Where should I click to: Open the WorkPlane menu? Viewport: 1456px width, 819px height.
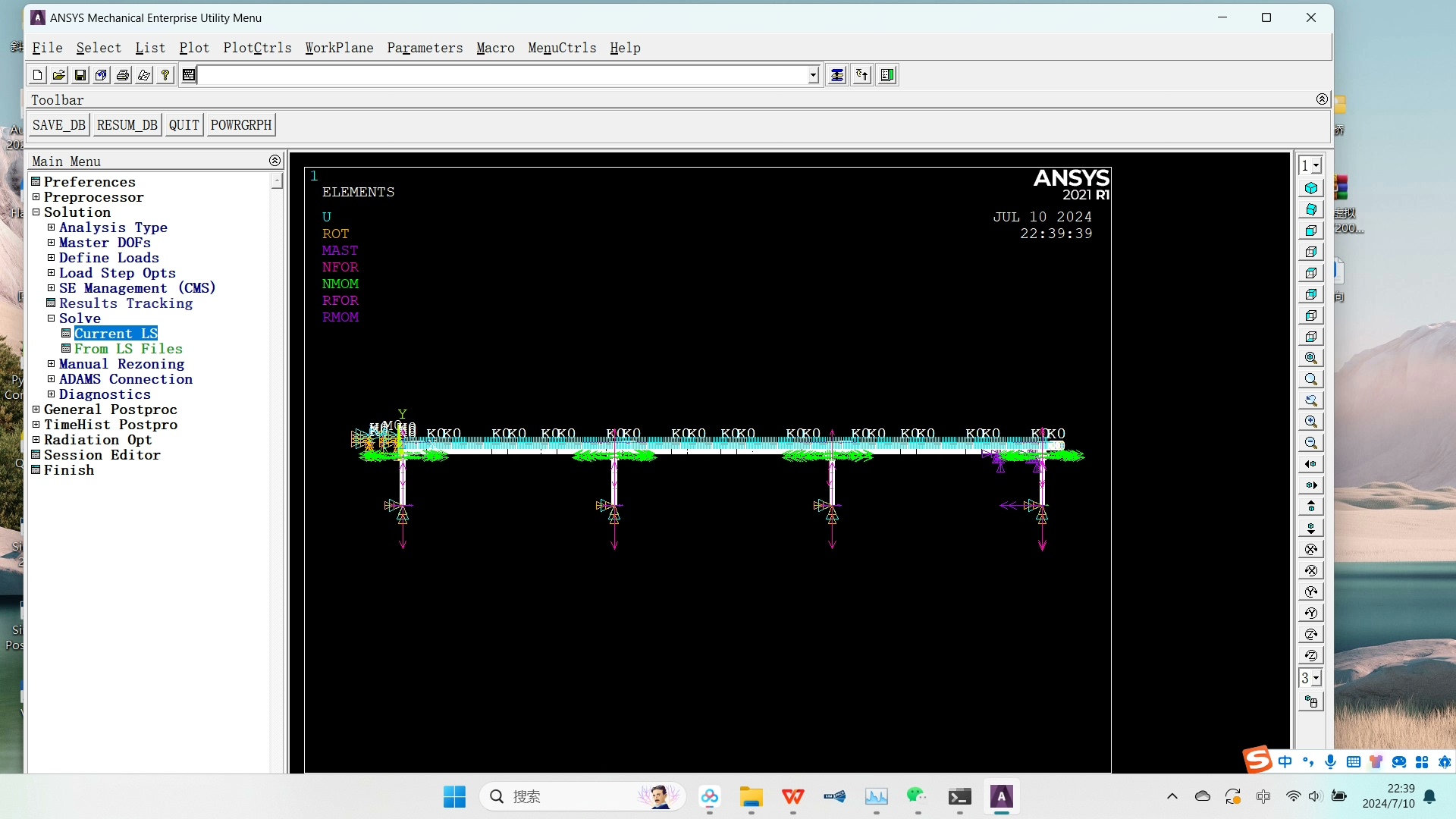[x=339, y=48]
